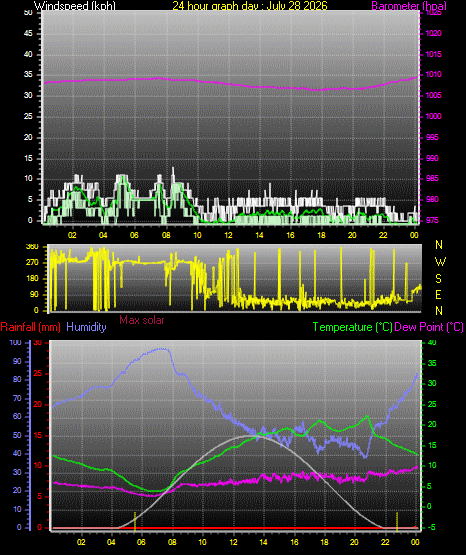Click the '990' barometer axis value
The image size is (466, 555).
(x=432, y=158)
